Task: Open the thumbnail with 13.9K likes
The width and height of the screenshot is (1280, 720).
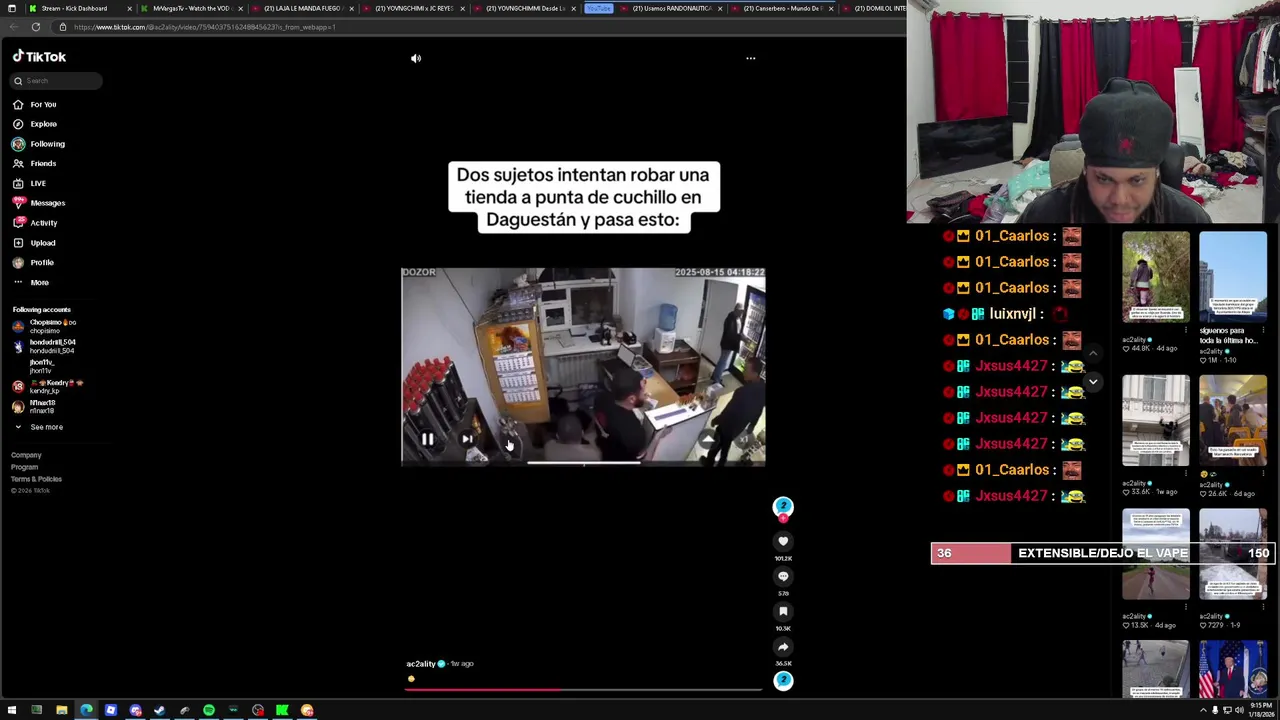Action: point(1156,554)
